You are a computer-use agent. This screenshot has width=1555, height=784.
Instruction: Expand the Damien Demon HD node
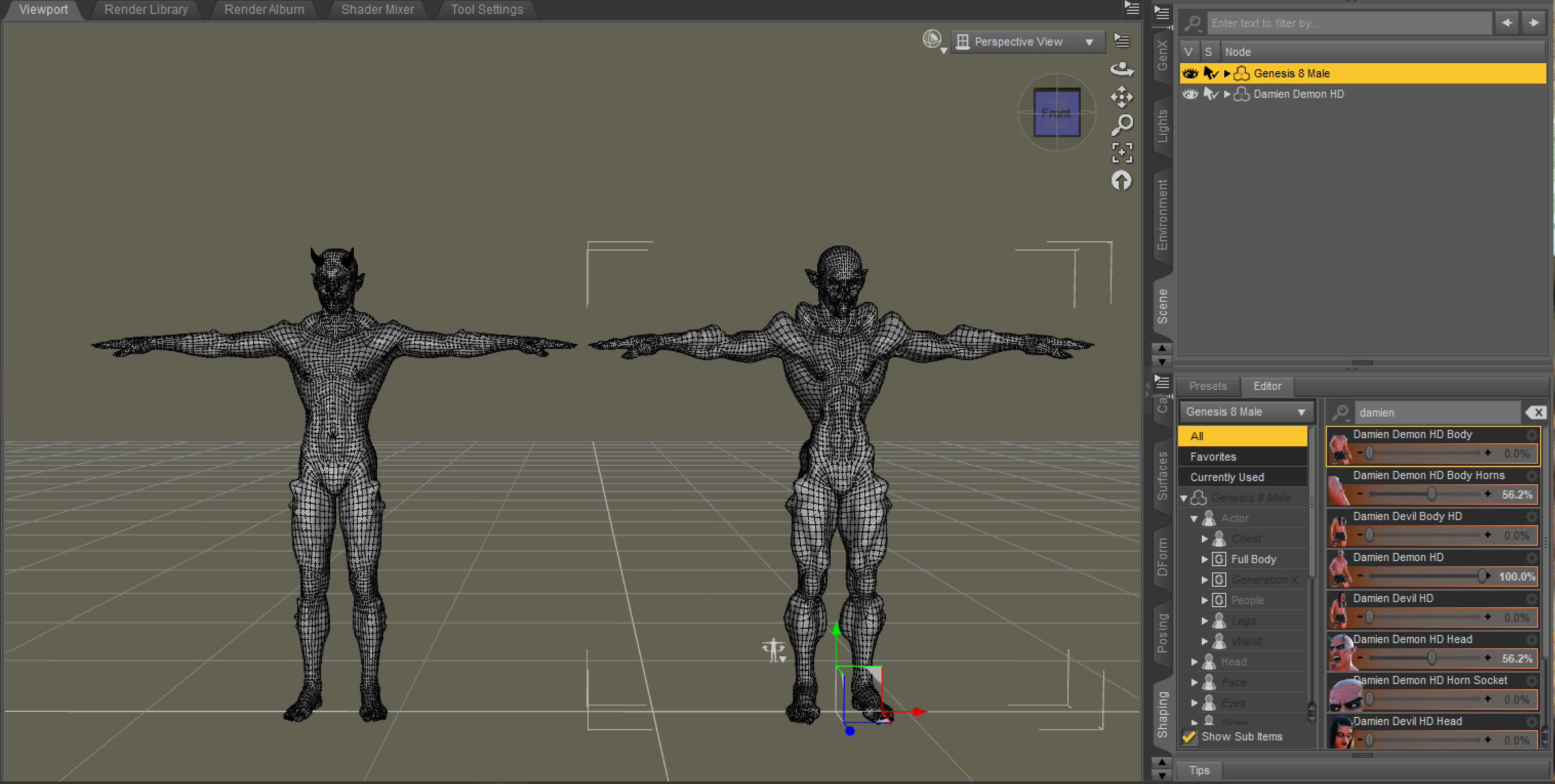coord(1226,94)
